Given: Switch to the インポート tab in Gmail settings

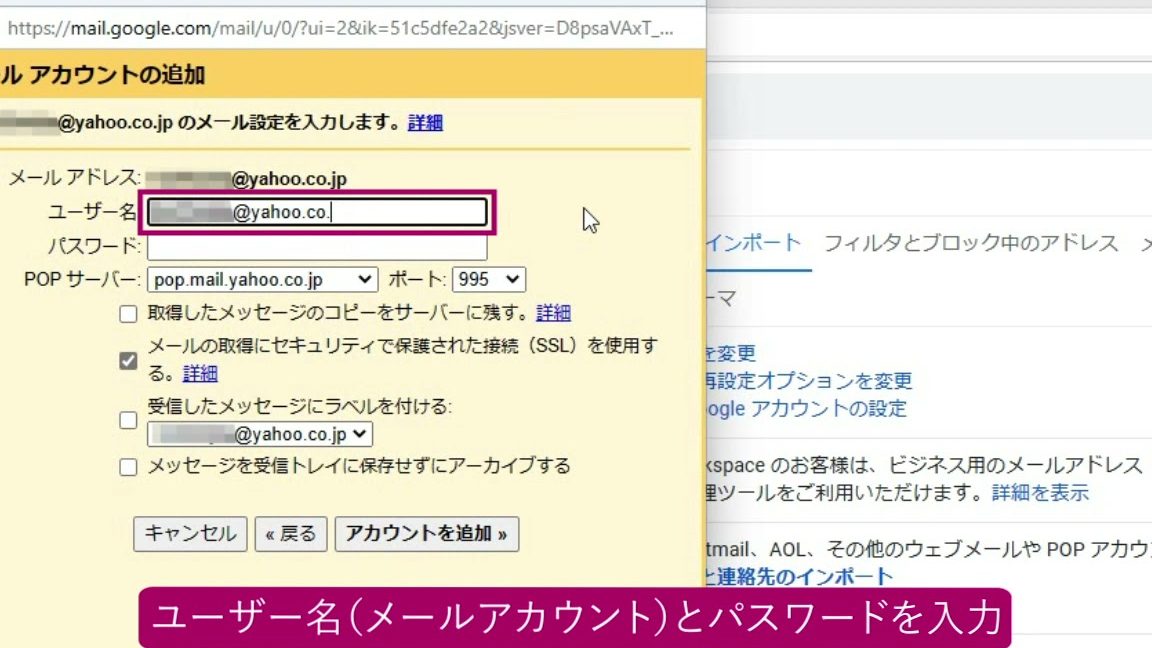Looking at the screenshot, I should click(754, 243).
